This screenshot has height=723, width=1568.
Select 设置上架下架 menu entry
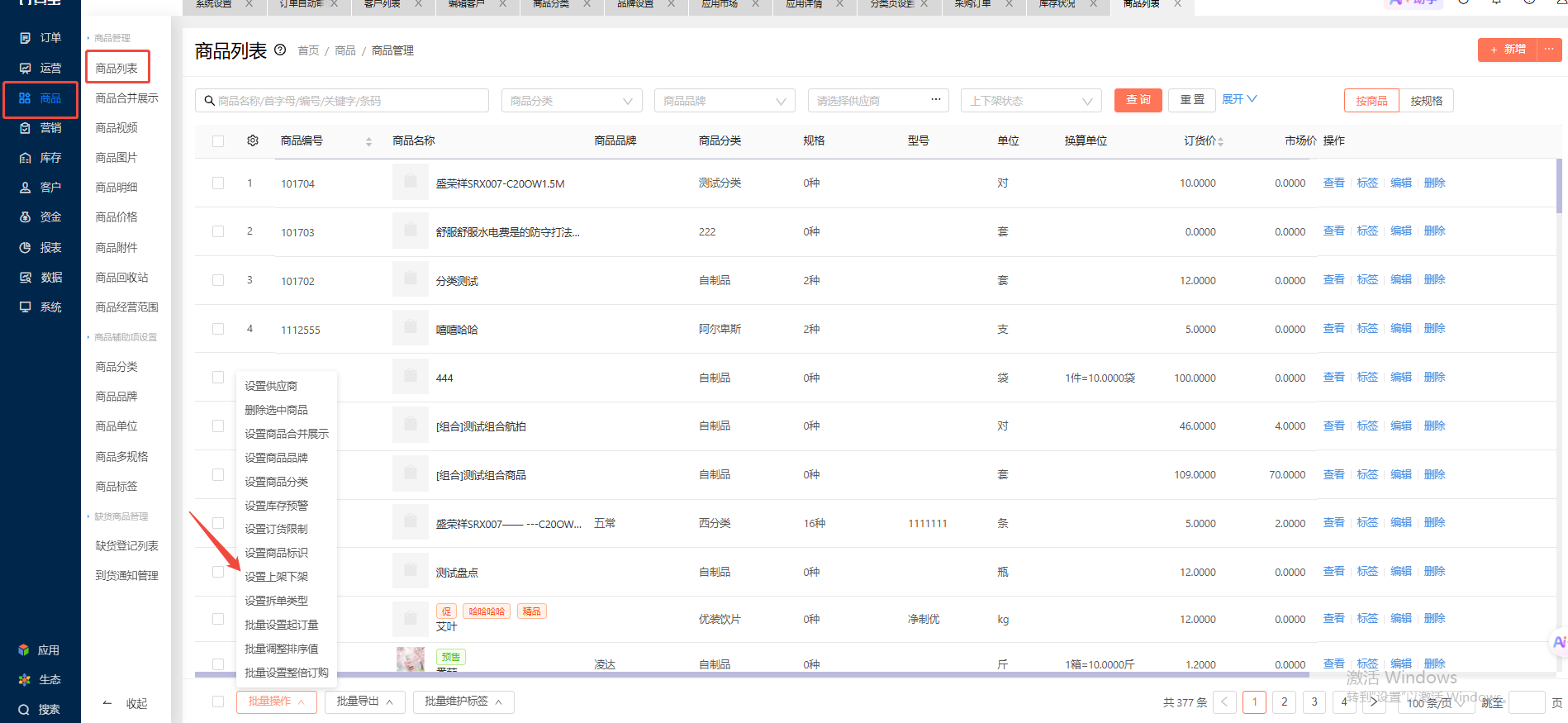pyautogui.click(x=276, y=577)
